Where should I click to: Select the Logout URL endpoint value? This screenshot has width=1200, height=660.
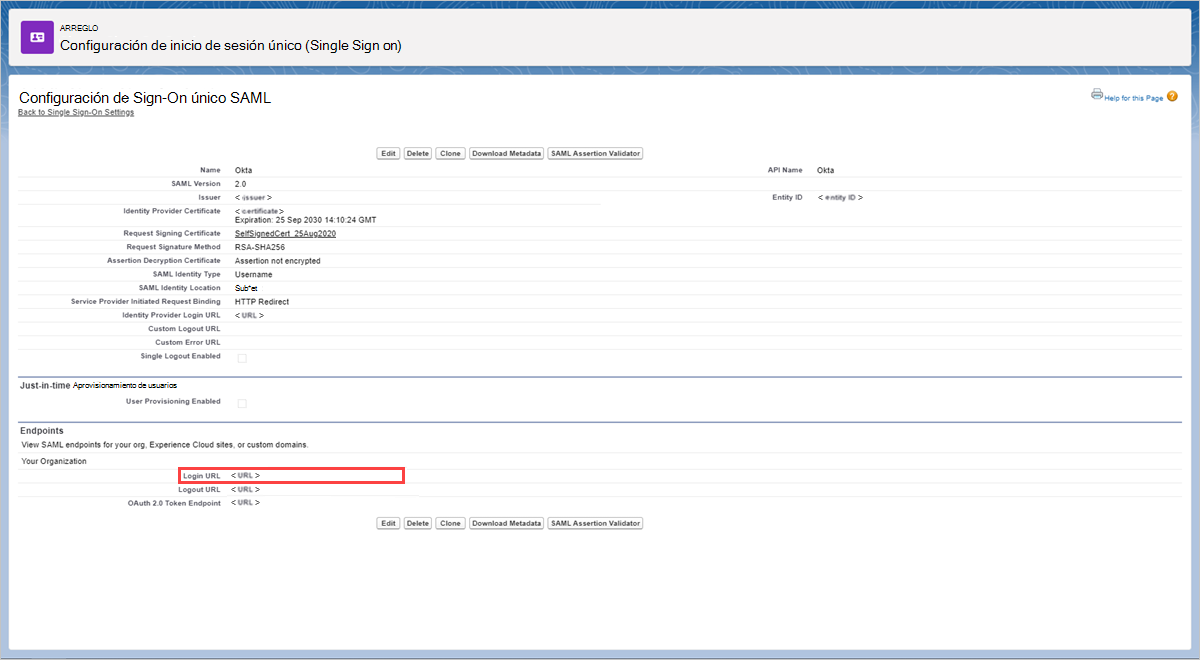point(245,490)
